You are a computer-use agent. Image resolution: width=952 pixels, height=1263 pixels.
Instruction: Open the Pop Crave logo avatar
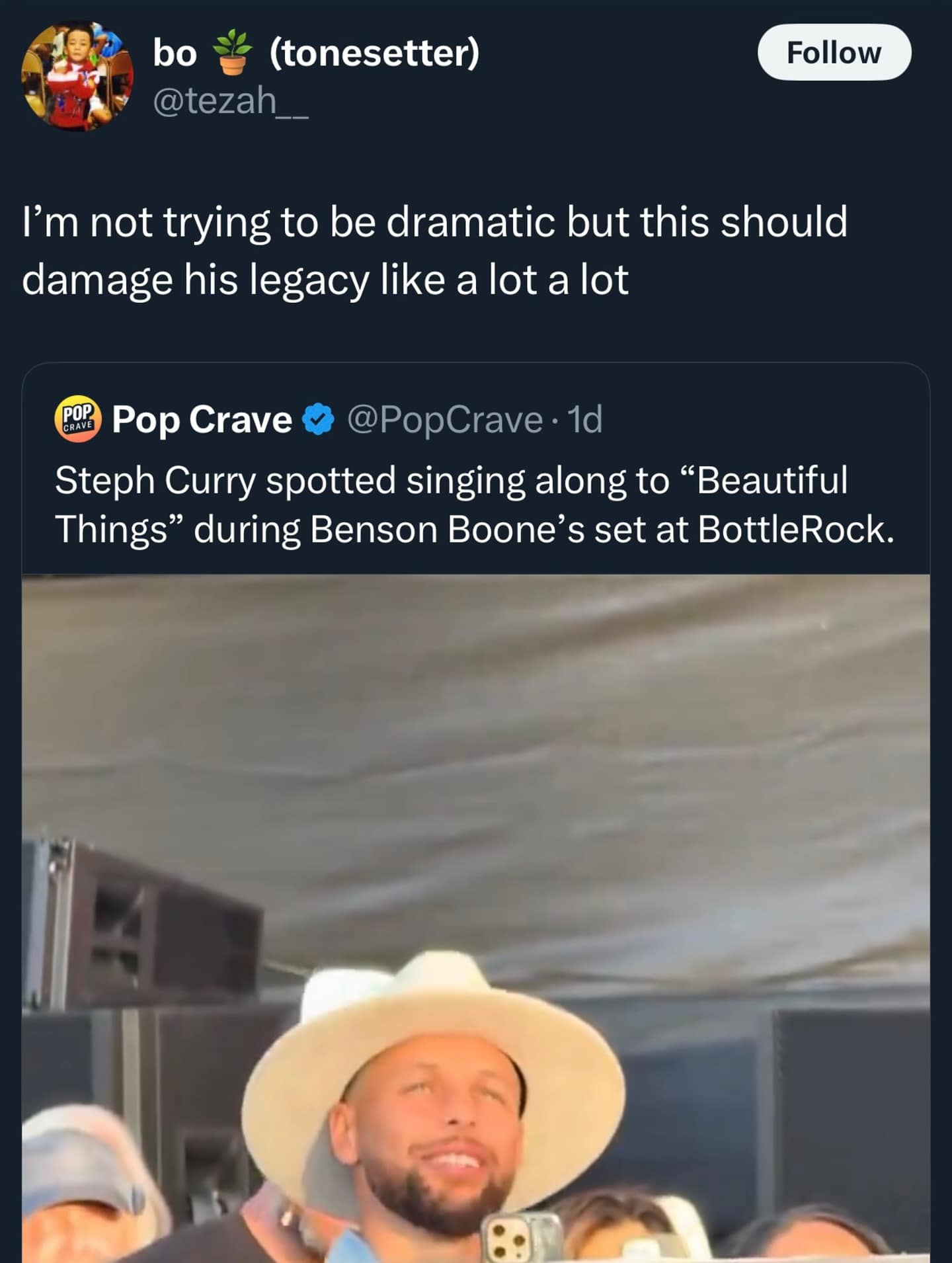click(x=77, y=418)
